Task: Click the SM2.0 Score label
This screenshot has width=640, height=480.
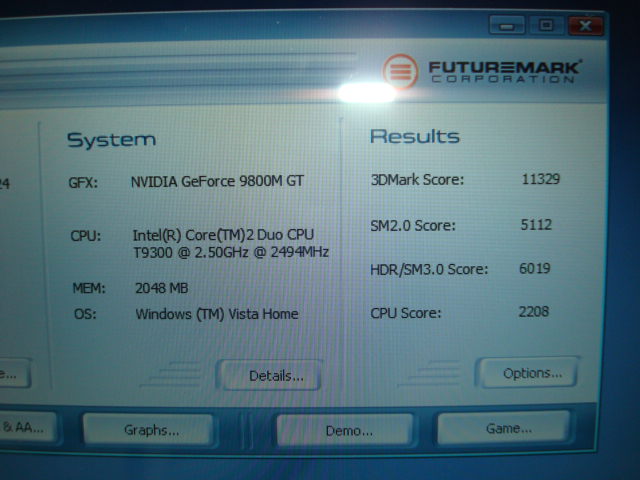Action: [413, 225]
